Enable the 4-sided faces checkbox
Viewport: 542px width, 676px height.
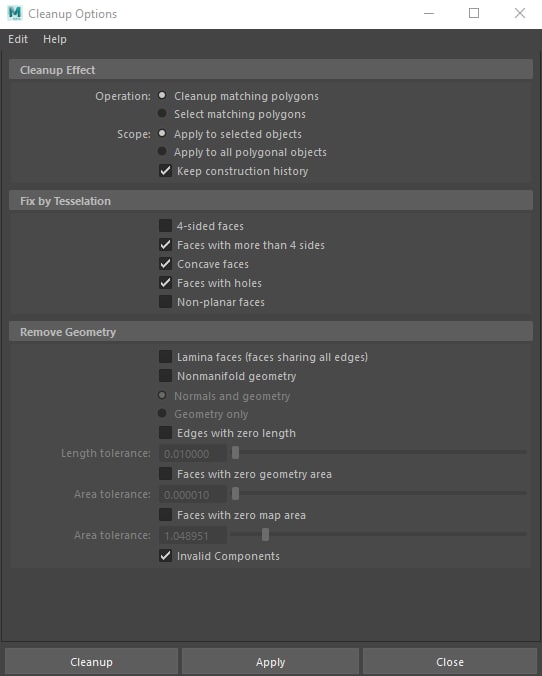[x=165, y=225]
